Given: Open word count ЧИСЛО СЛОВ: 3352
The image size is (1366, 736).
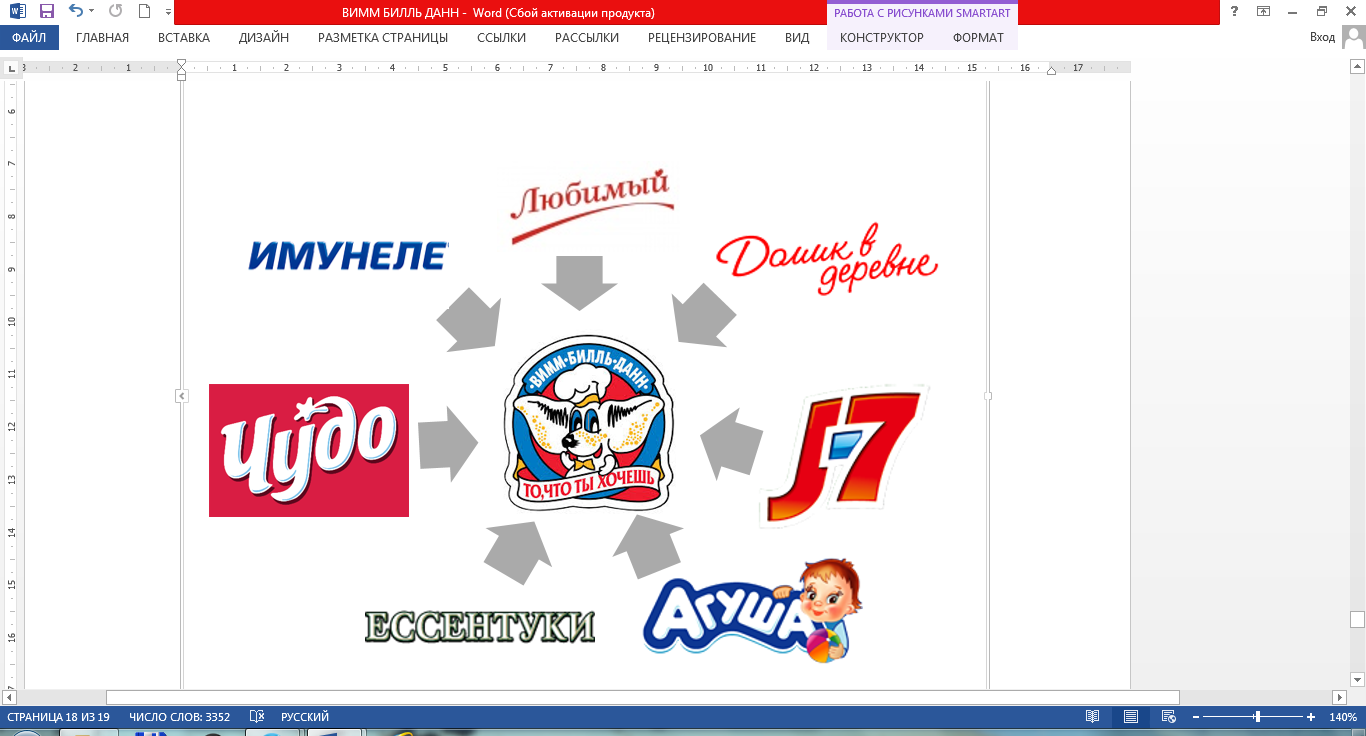Looking at the screenshot, I should click(180, 717).
